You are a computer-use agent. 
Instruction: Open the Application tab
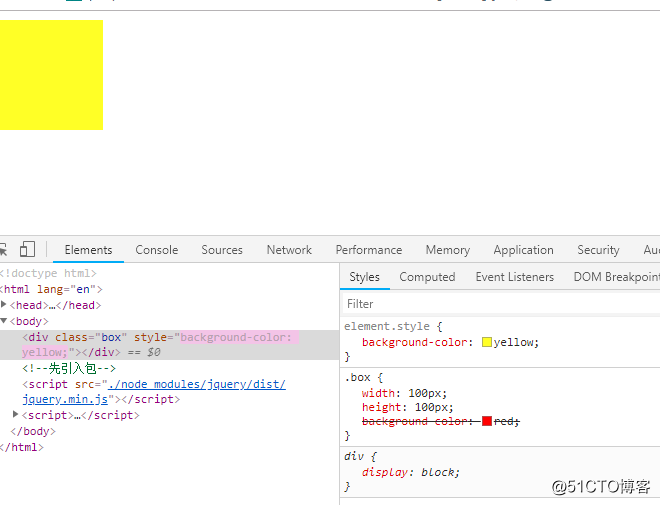pos(524,250)
